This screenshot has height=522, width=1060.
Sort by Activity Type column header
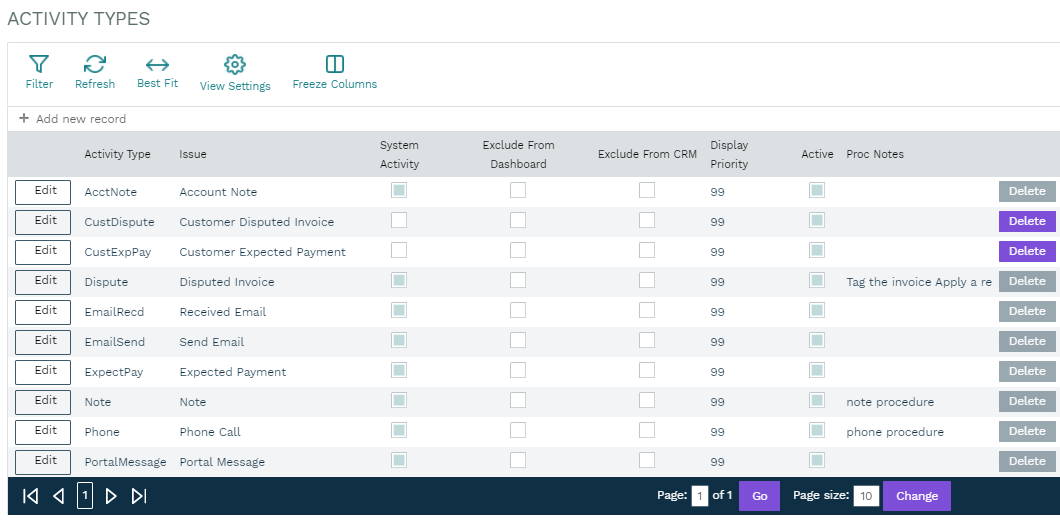(117, 154)
